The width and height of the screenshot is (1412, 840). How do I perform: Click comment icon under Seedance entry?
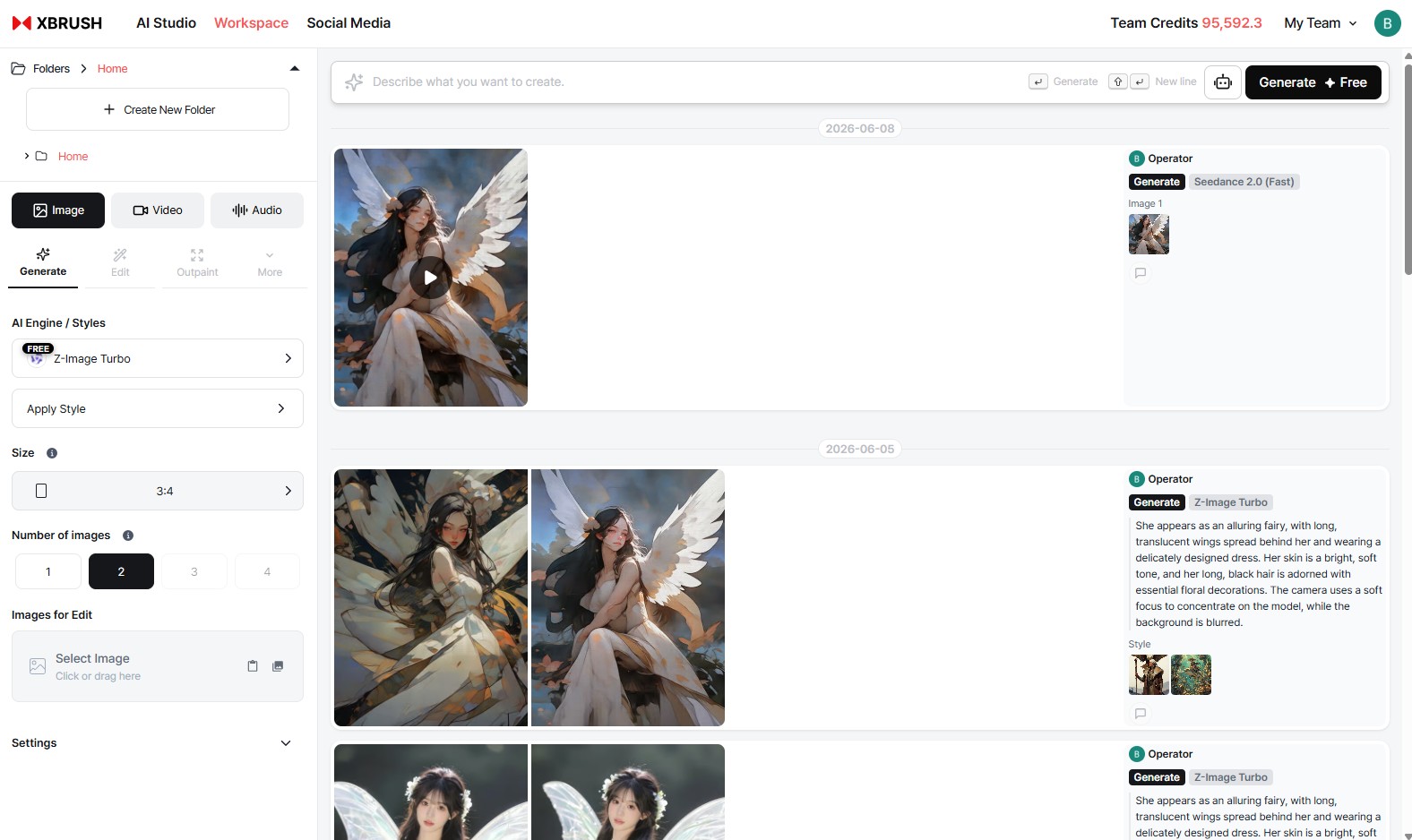[1141, 273]
